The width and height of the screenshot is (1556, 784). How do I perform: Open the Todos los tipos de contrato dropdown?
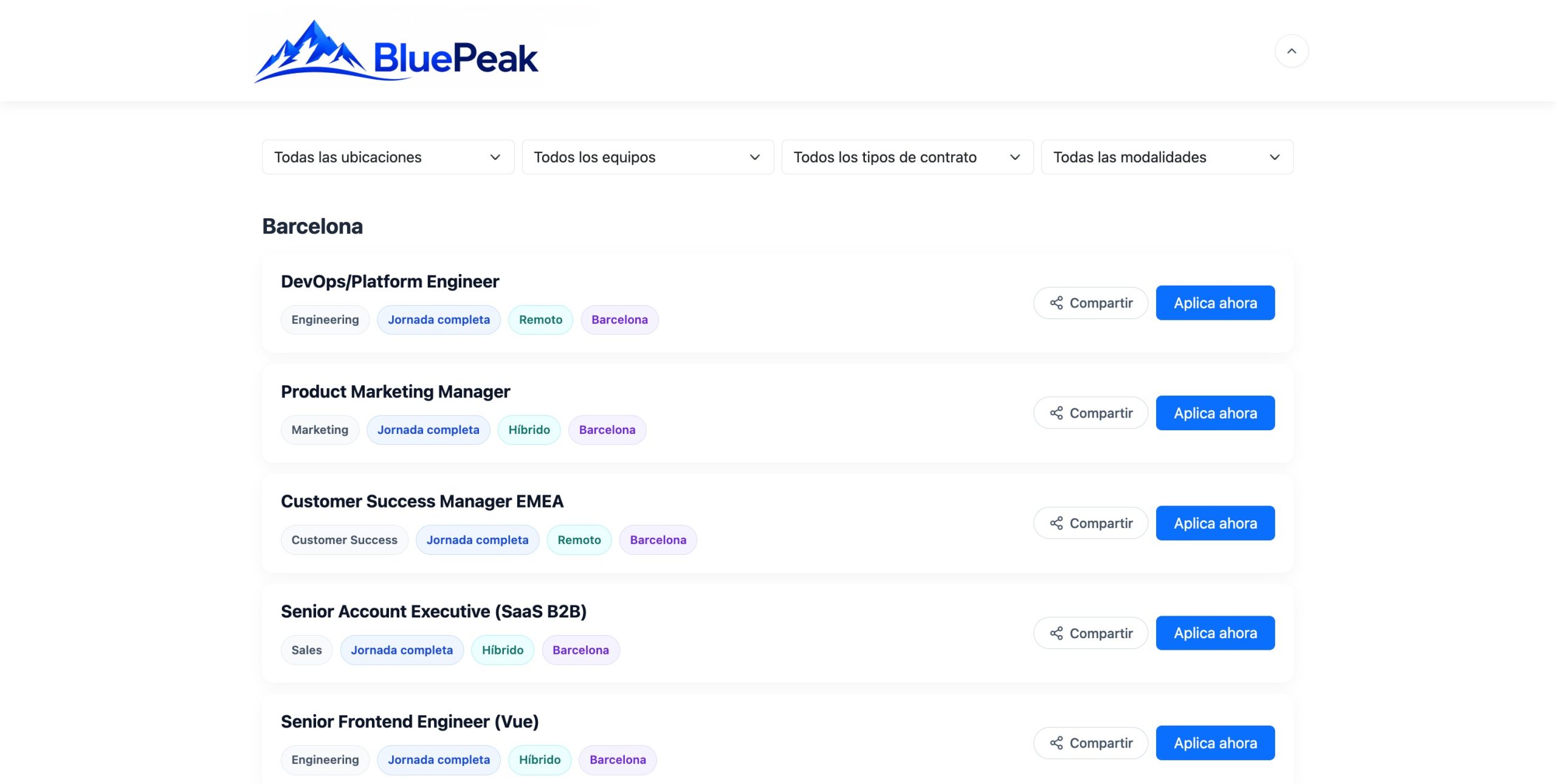pos(907,157)
